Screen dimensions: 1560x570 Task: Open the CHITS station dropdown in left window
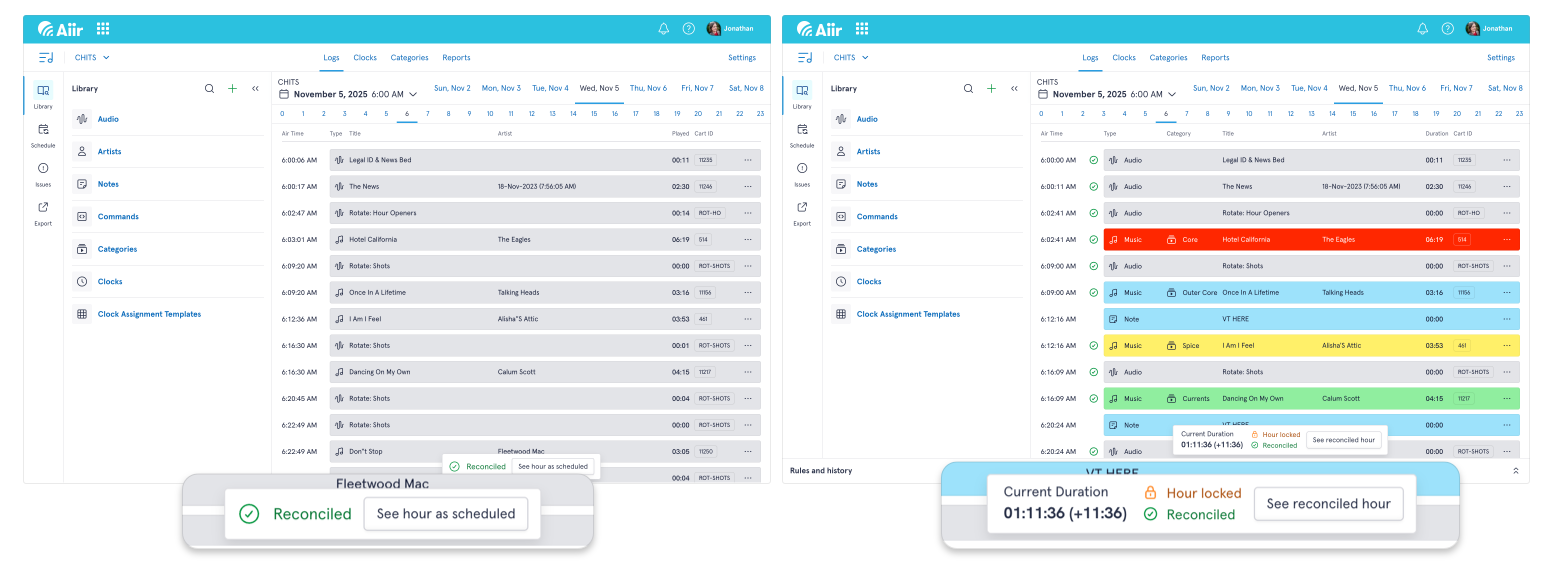click(93, 58)
